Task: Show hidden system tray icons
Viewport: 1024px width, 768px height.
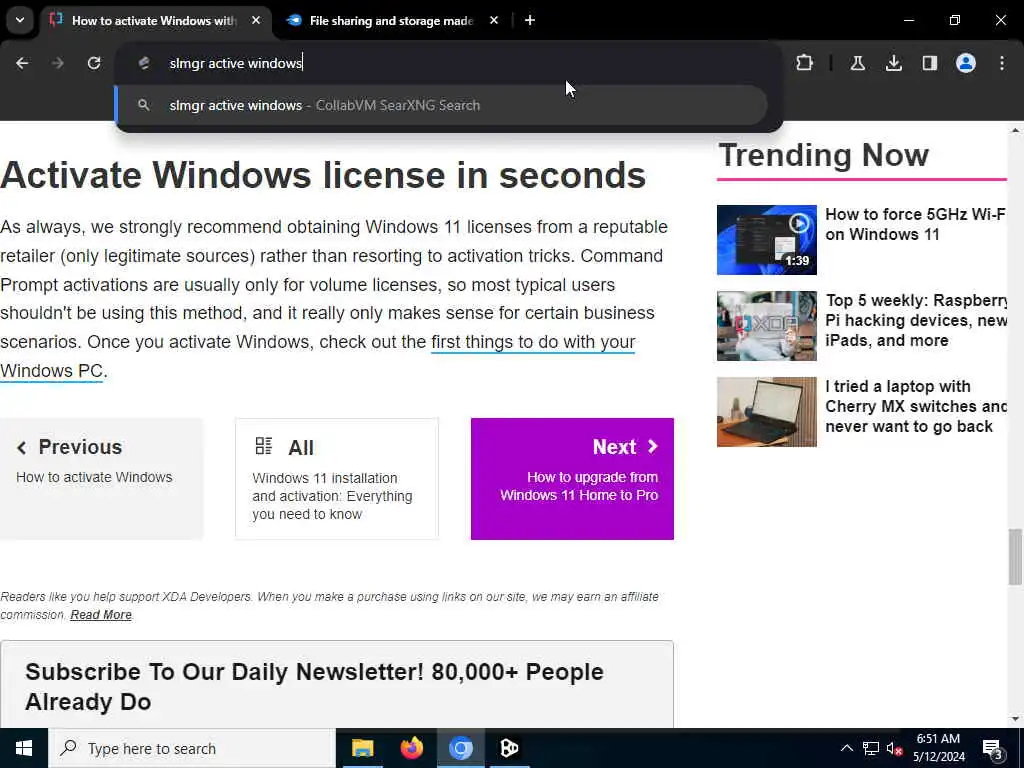Action: pos(846,748)
